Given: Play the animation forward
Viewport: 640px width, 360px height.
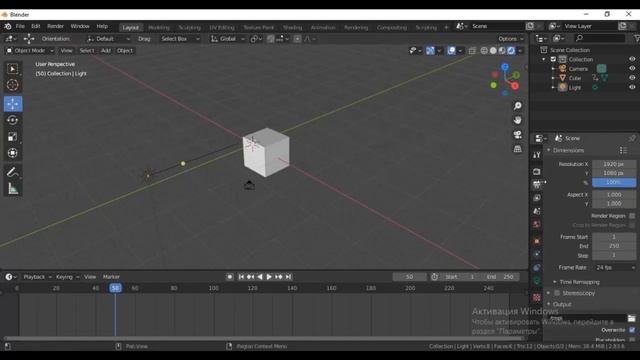Looking at the screenshot, I should pyautogui.click(x=269, y=277).
